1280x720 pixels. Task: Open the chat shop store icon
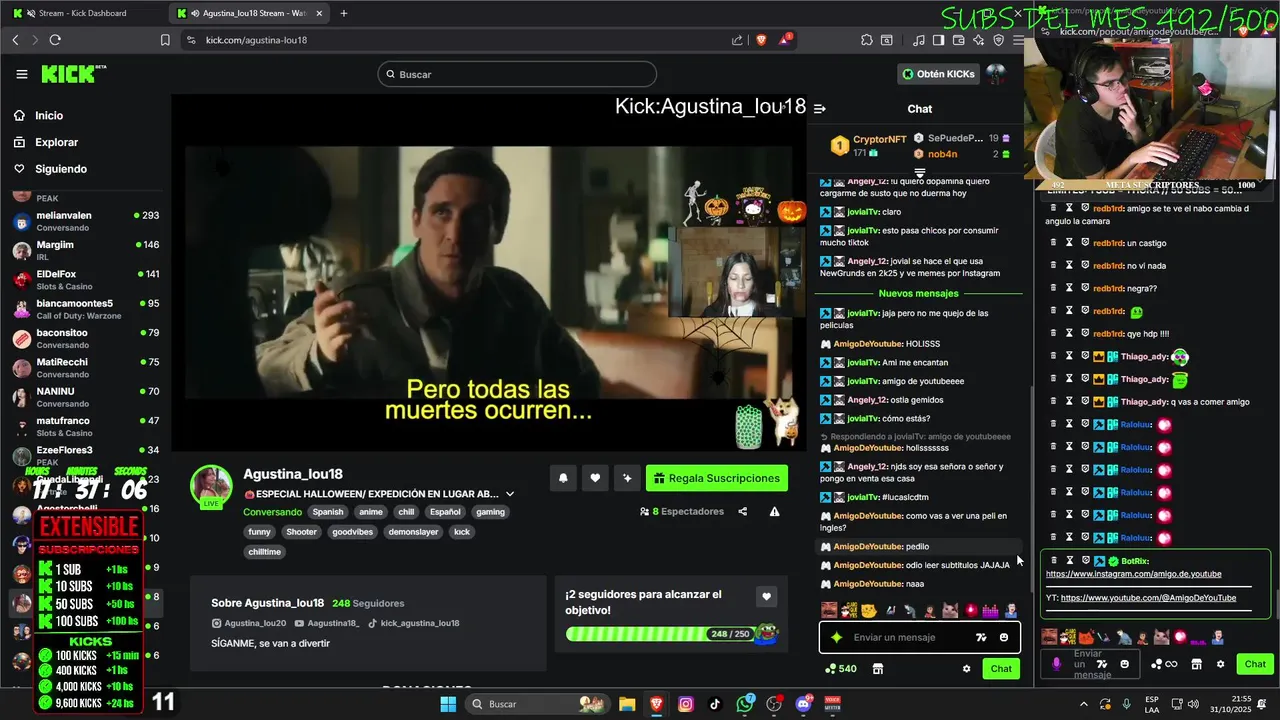point(878,669)
